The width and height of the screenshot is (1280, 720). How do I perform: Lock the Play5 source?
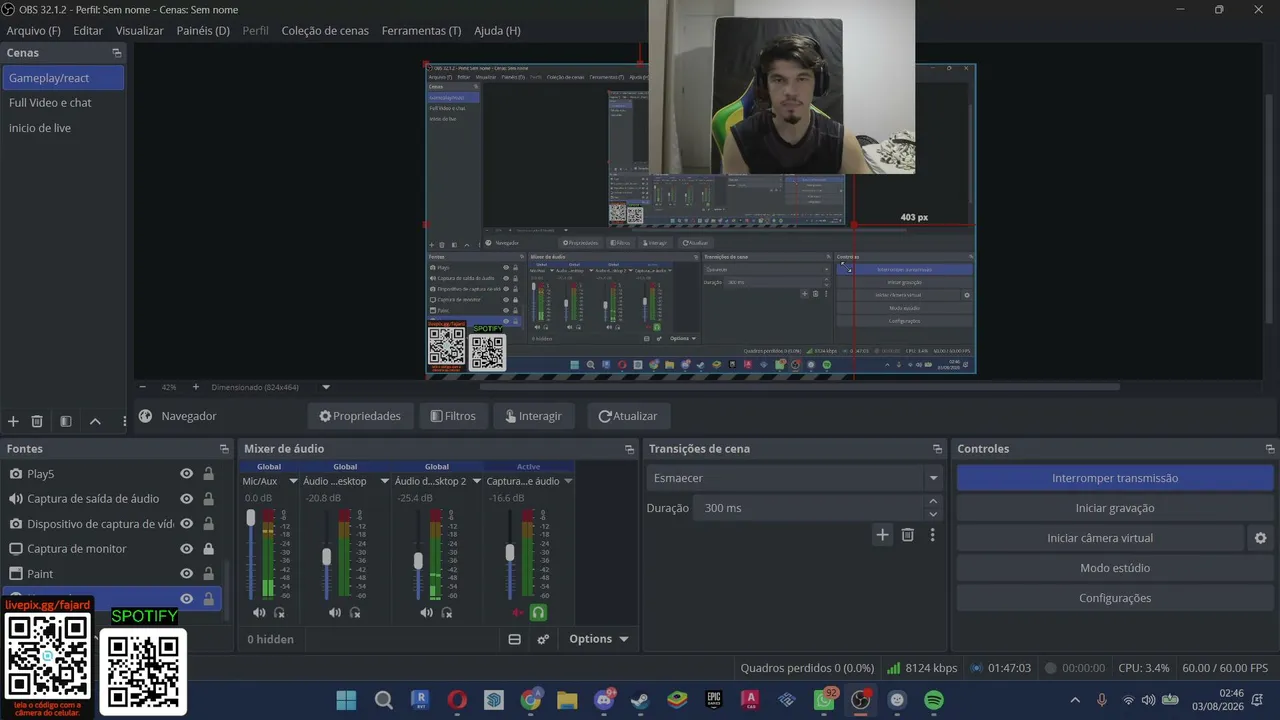click(x=208, y=474)
